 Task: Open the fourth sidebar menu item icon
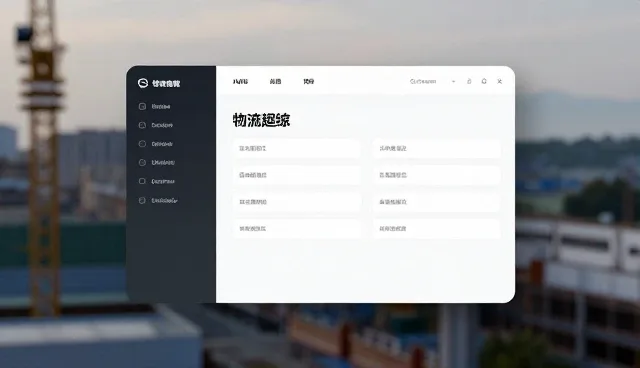click(142, 162)
